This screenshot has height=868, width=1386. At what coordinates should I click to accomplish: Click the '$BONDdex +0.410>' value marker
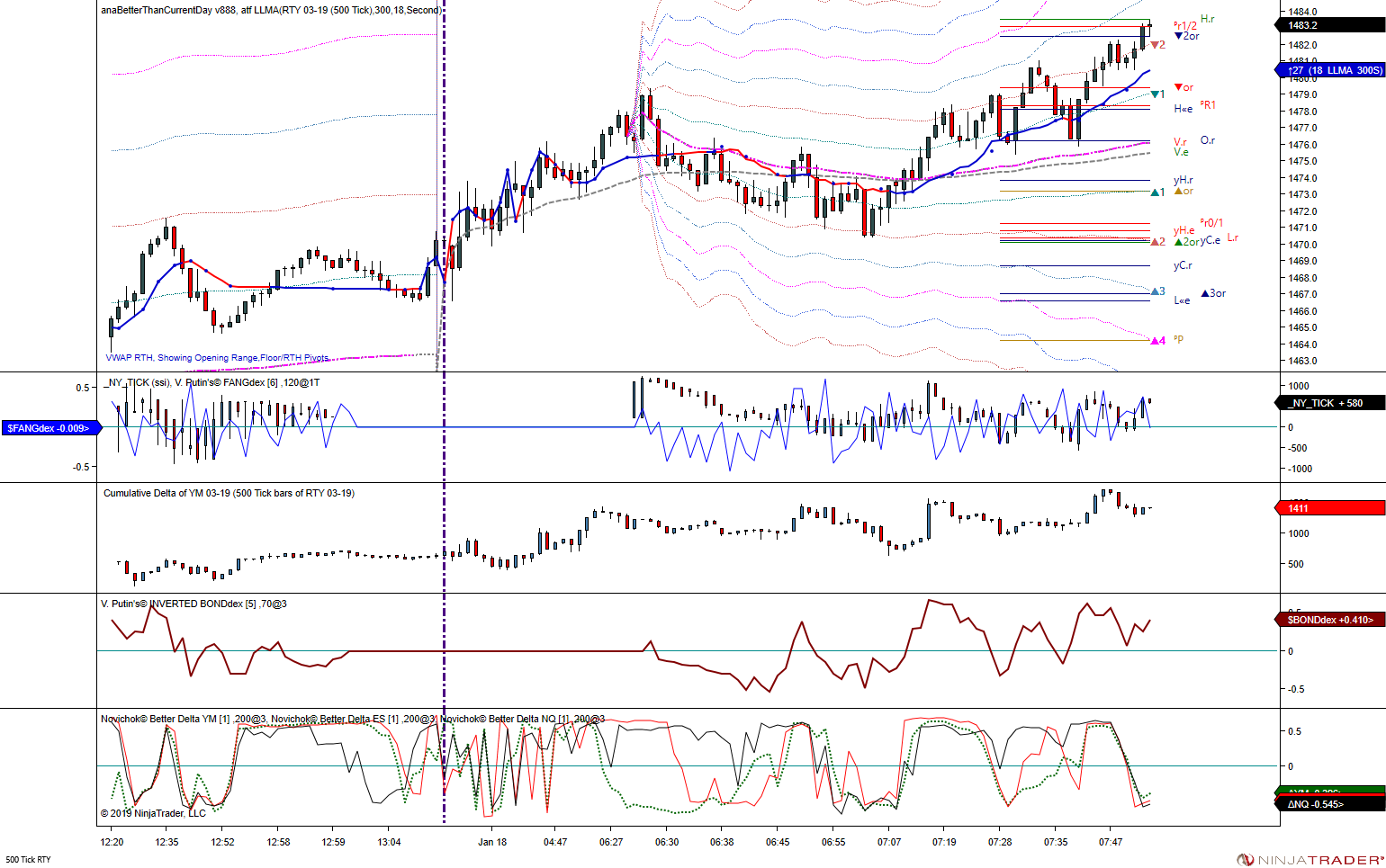(1330, 620)
